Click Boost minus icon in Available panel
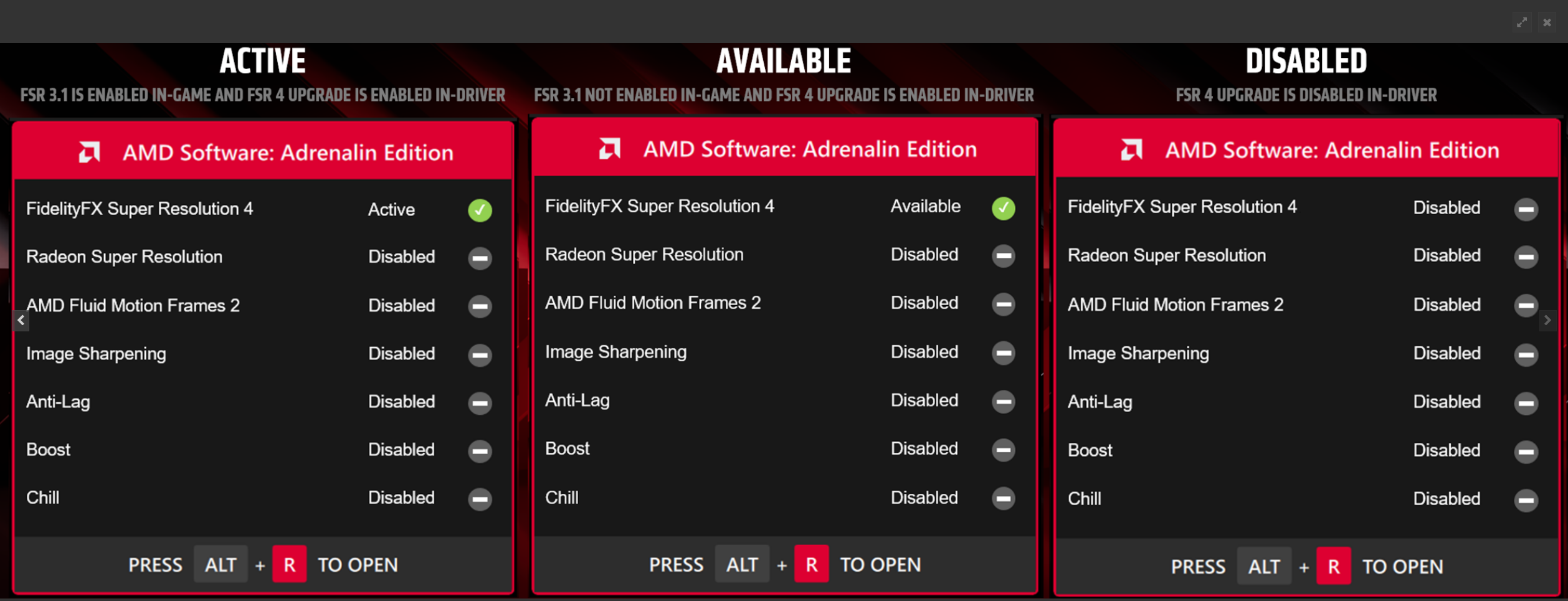 coord(1003,450)
